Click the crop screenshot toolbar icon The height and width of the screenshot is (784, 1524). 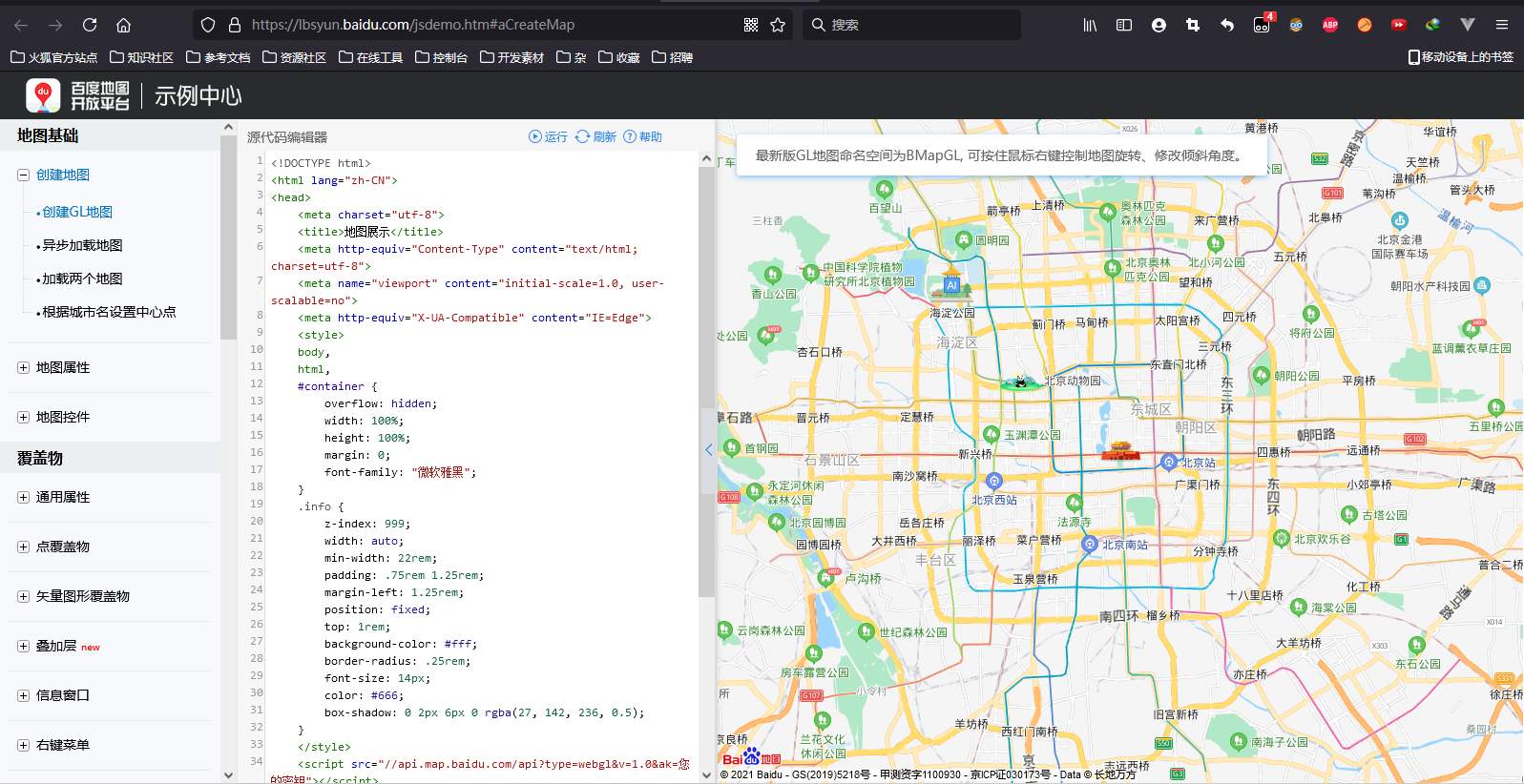click(1193, 25)
